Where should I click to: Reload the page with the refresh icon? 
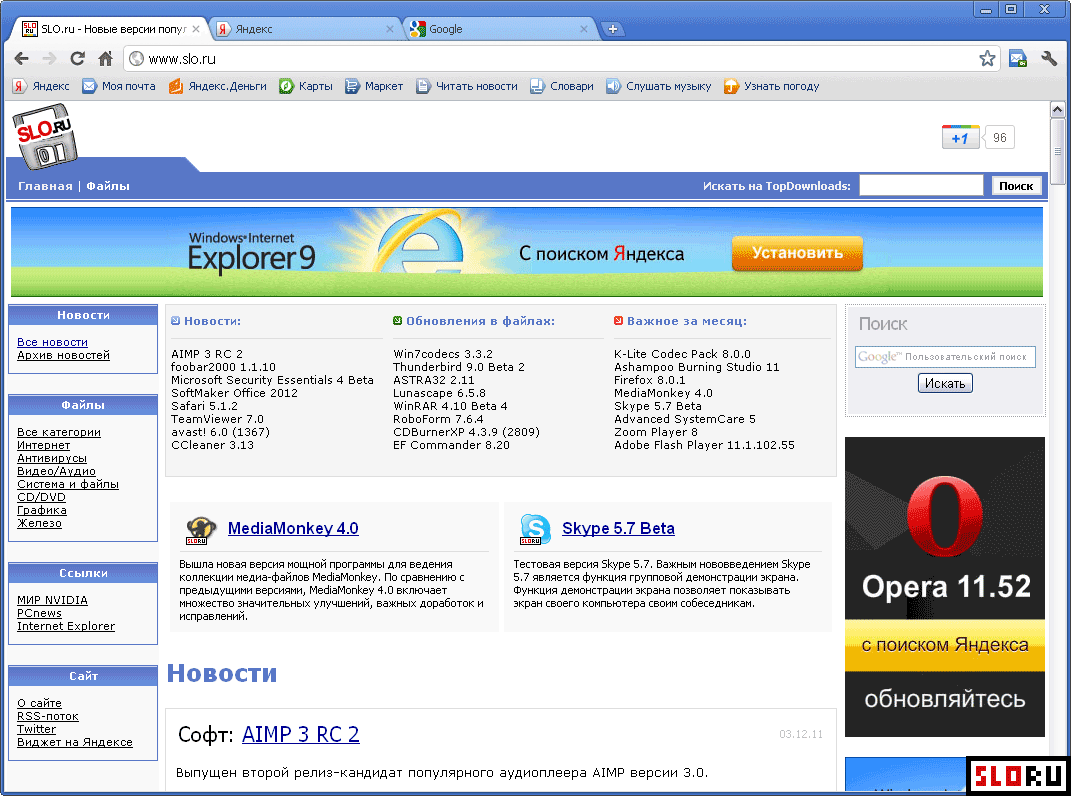pos(77,59)
